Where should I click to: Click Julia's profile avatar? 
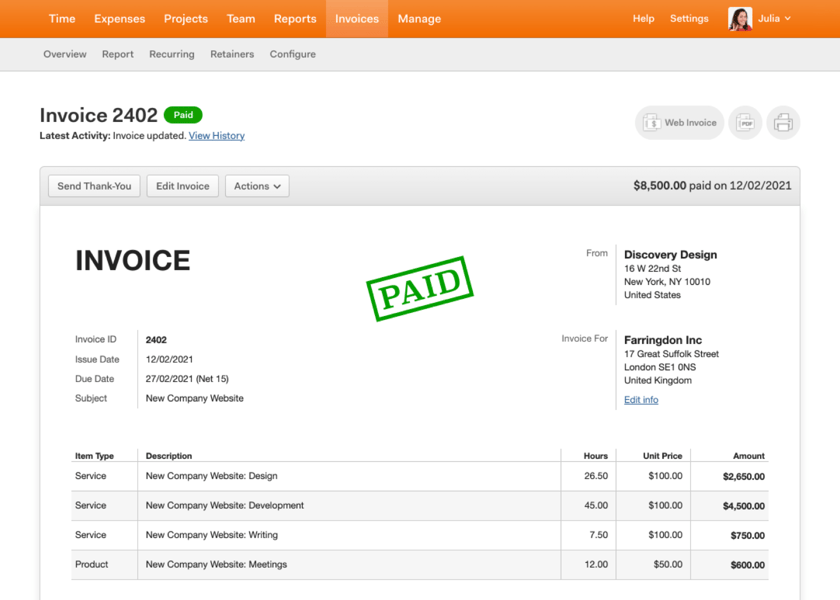point(740,19)
